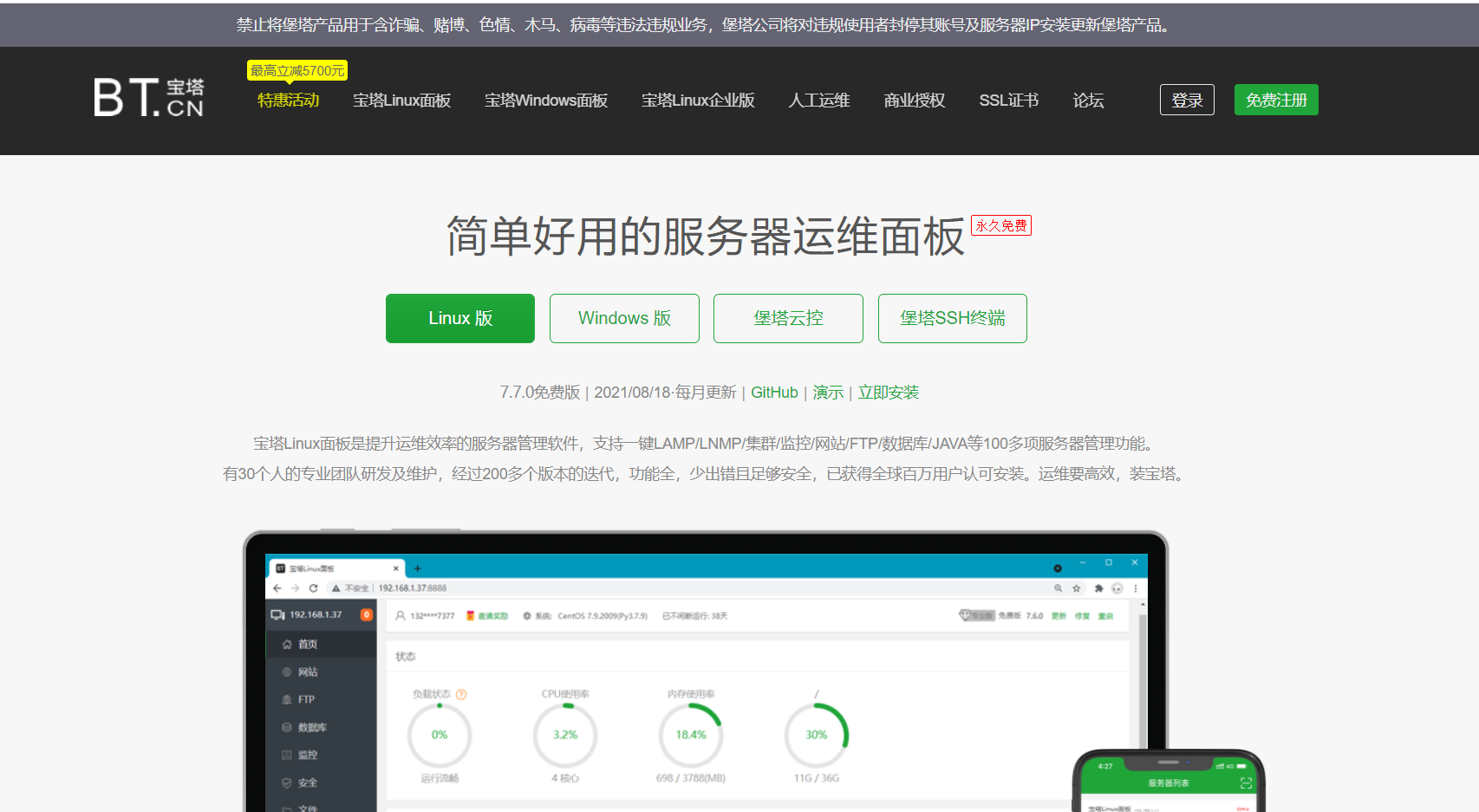Click the 立即安装 install link
Image resolution: width=1479 pixels, height=812 pixels.
point(889,393)
